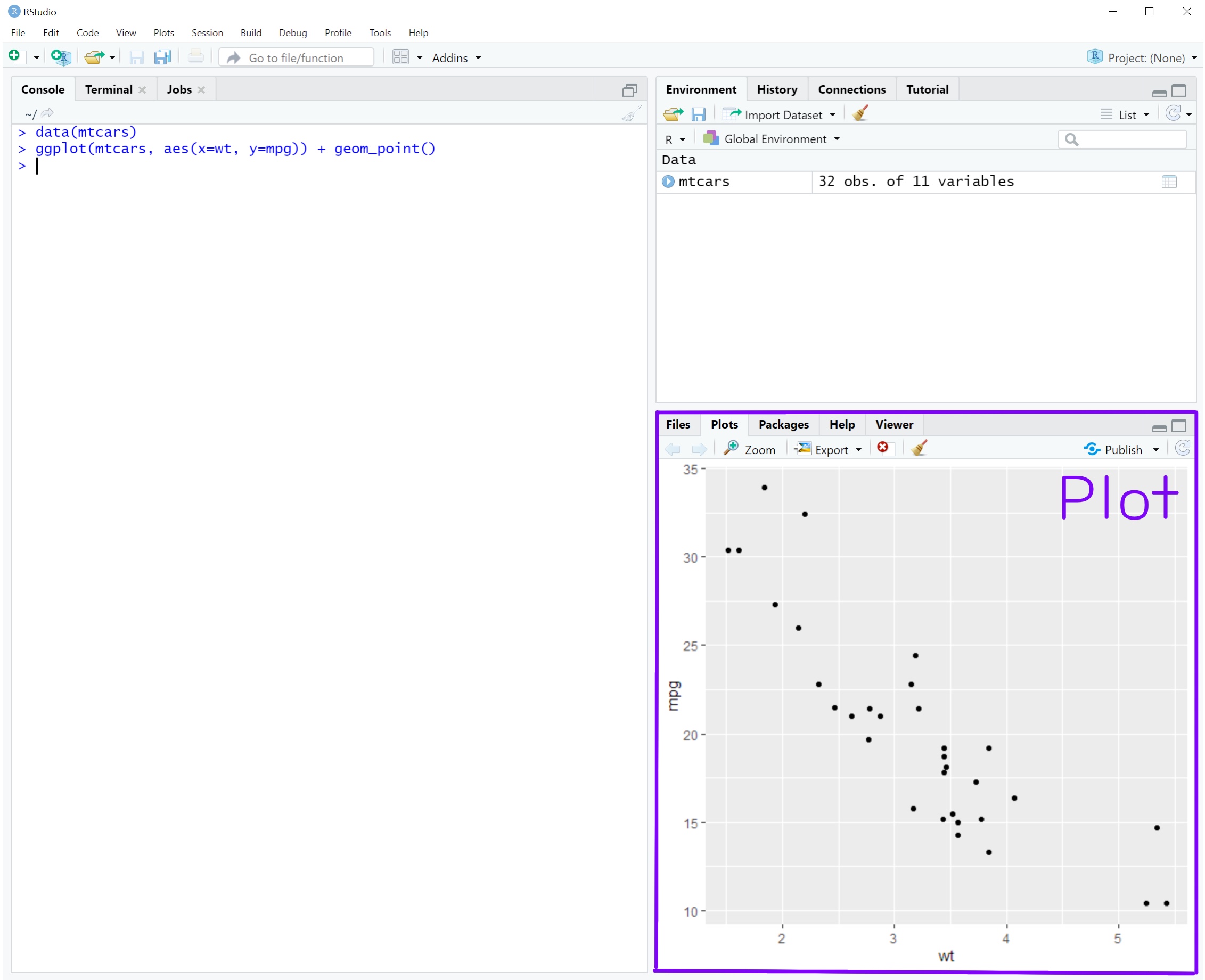Clear all plots with the broom icon
The width and height of the screenshot is (1205, 980).
coord(919,448)
